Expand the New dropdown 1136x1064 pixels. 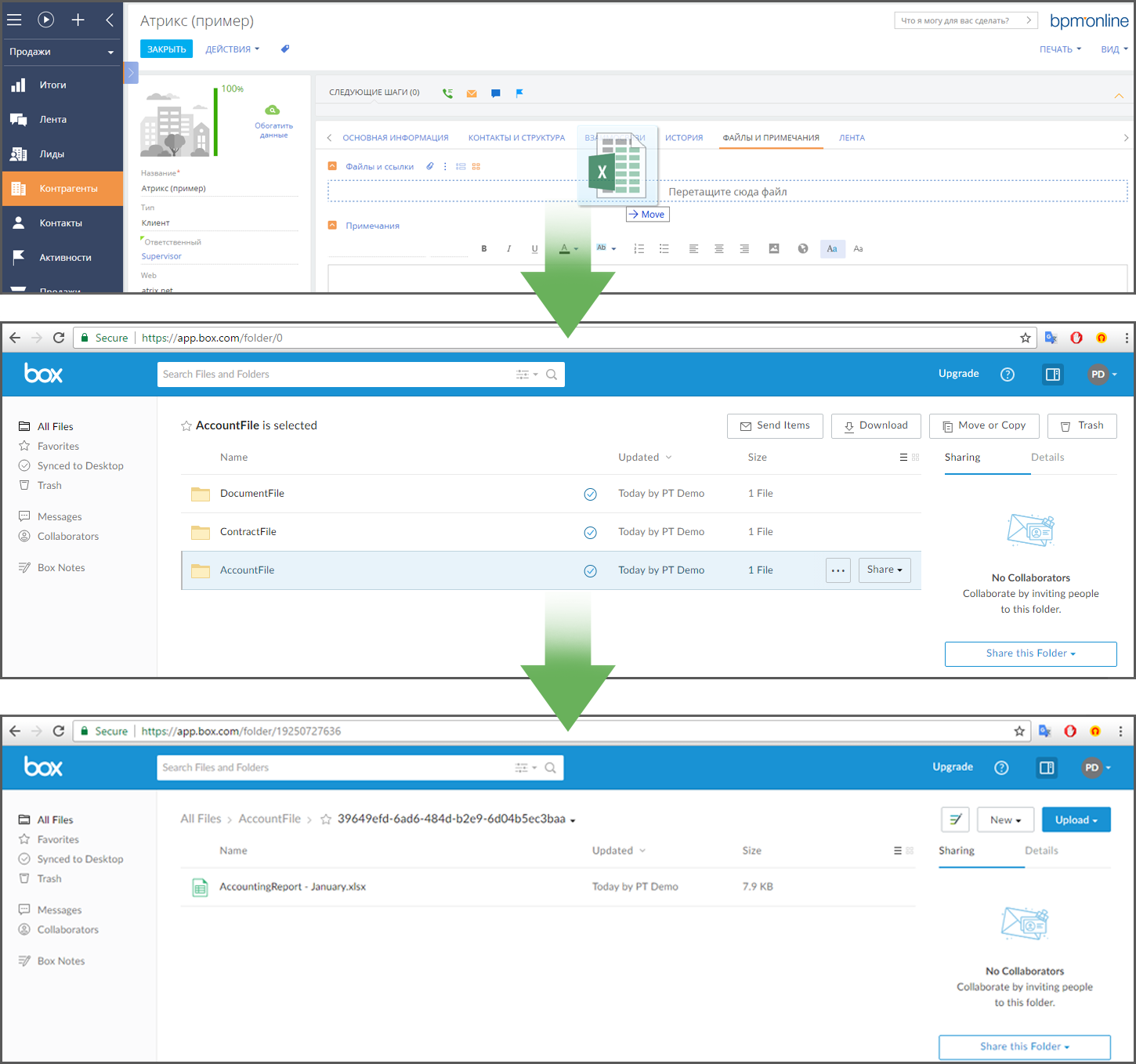1005,820
